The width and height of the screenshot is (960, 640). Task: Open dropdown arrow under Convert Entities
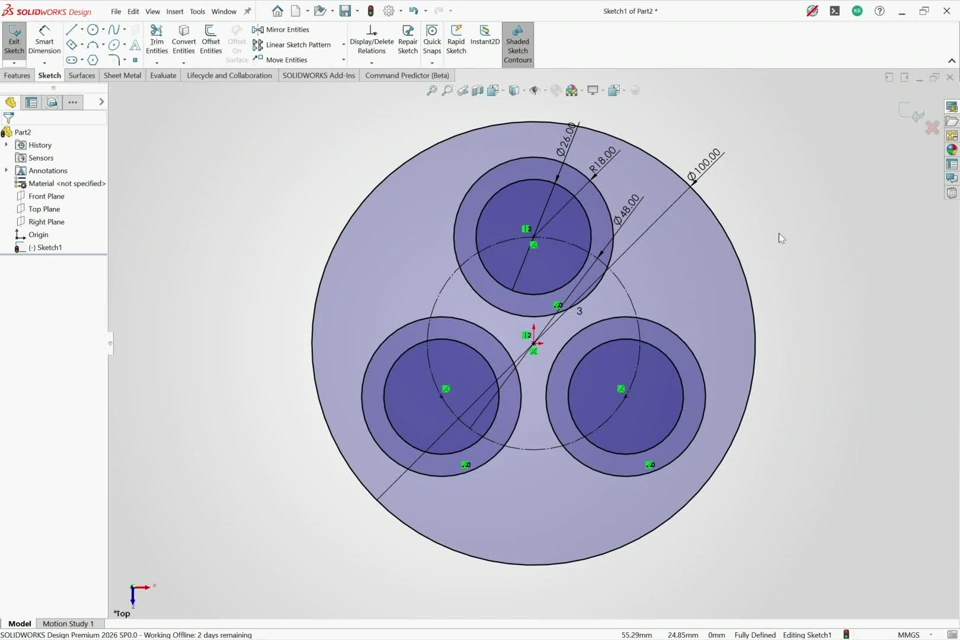[x=184, y=63]
